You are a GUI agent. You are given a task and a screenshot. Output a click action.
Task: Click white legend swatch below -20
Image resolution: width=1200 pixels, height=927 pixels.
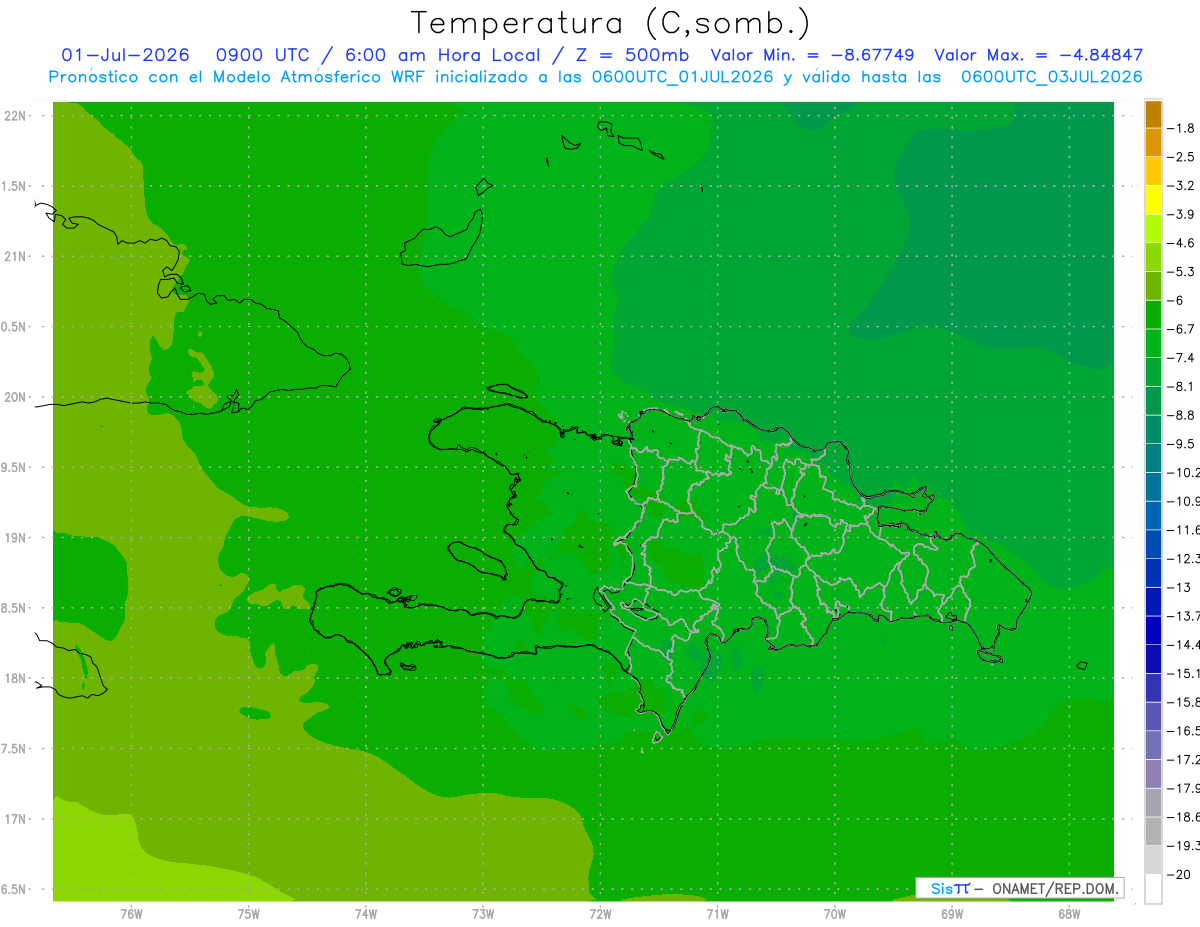pyautogui.click(x=1153, y=888)
